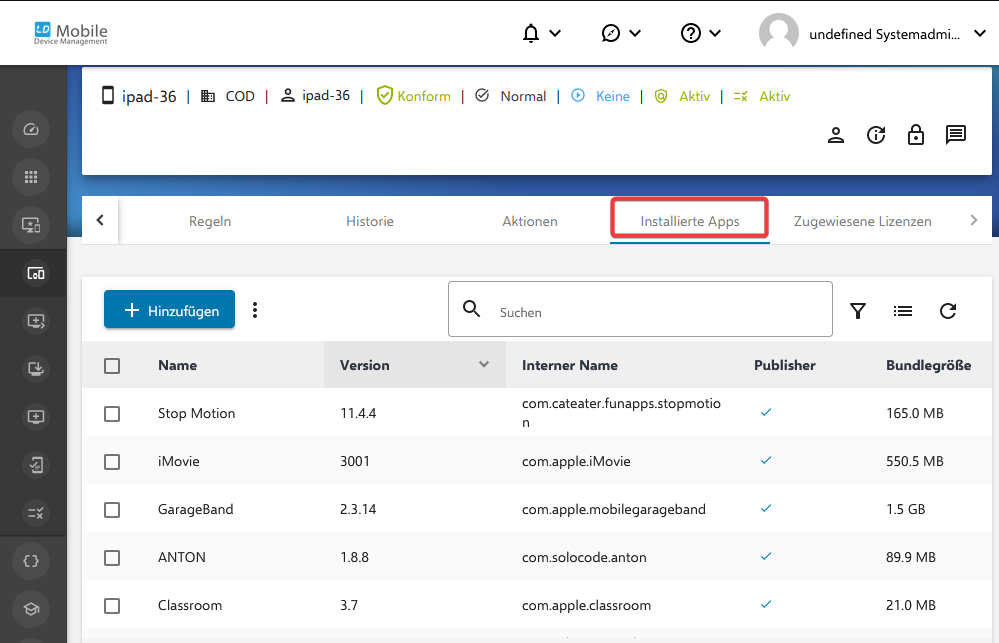The image size is (999, 643).
Task: Click the Keine status link
Action: coord(613,96)
